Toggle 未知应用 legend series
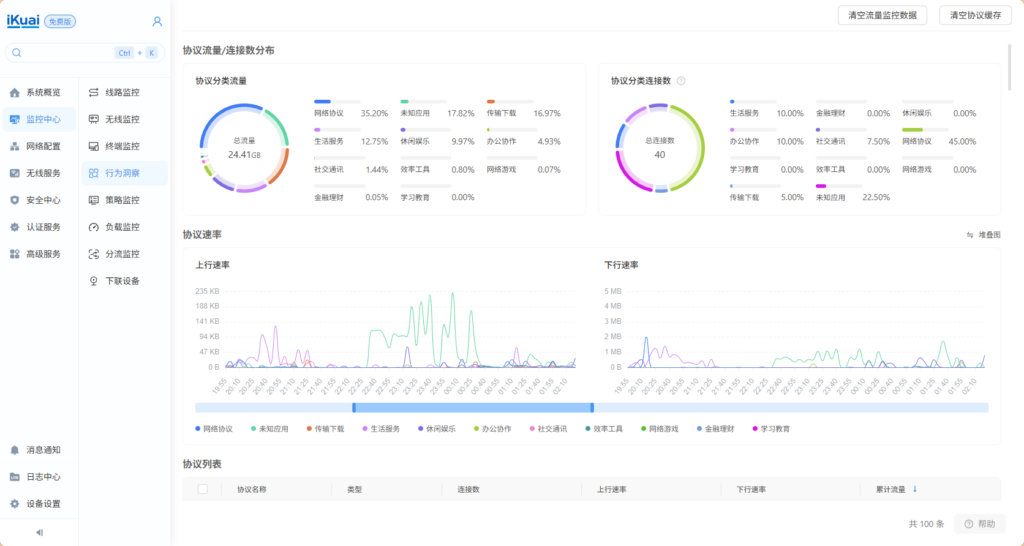The image size is (1024, 546). click(270, 429)
